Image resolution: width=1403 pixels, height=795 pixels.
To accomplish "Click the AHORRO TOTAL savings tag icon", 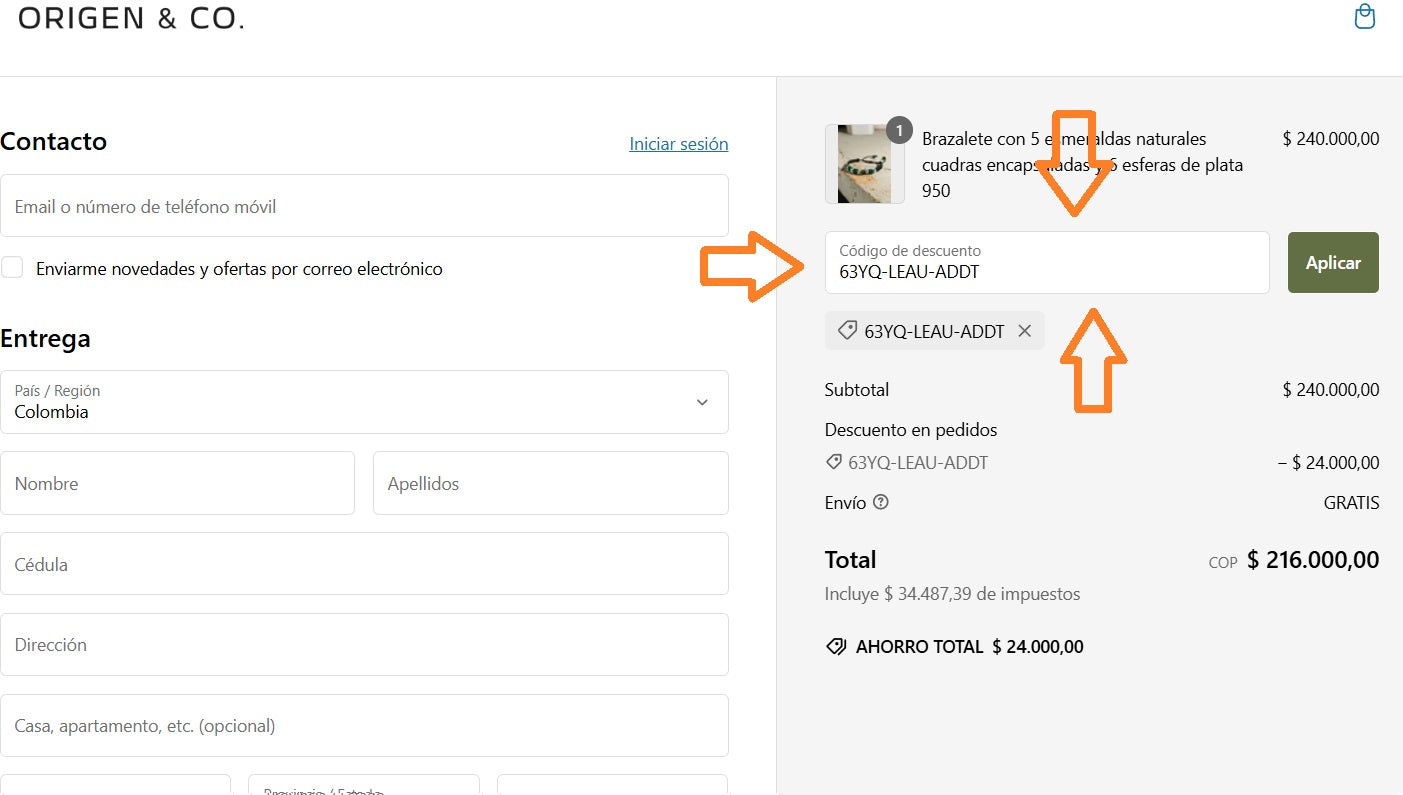I will tap(836, 647).
